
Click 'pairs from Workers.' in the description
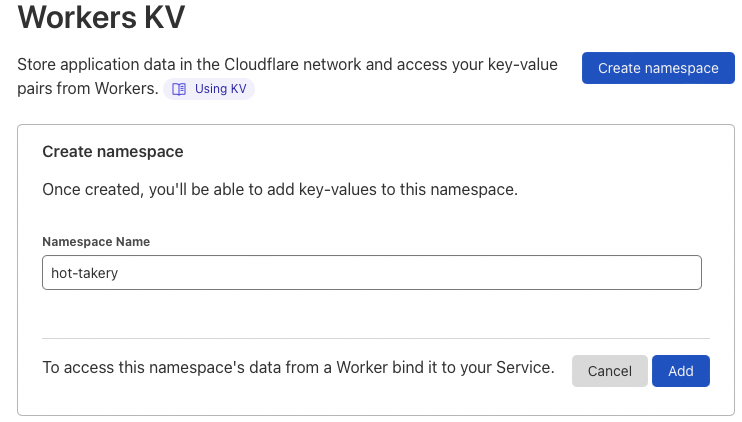click(x=88, y=89)
